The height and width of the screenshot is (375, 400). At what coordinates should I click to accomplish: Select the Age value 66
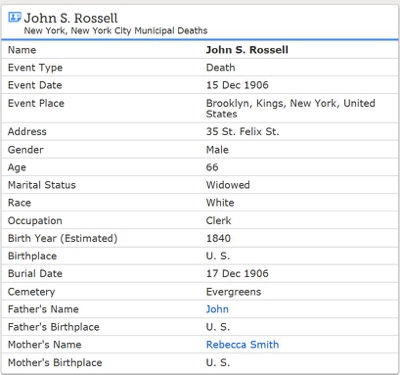pyautogui.click(x=212, y=167)
